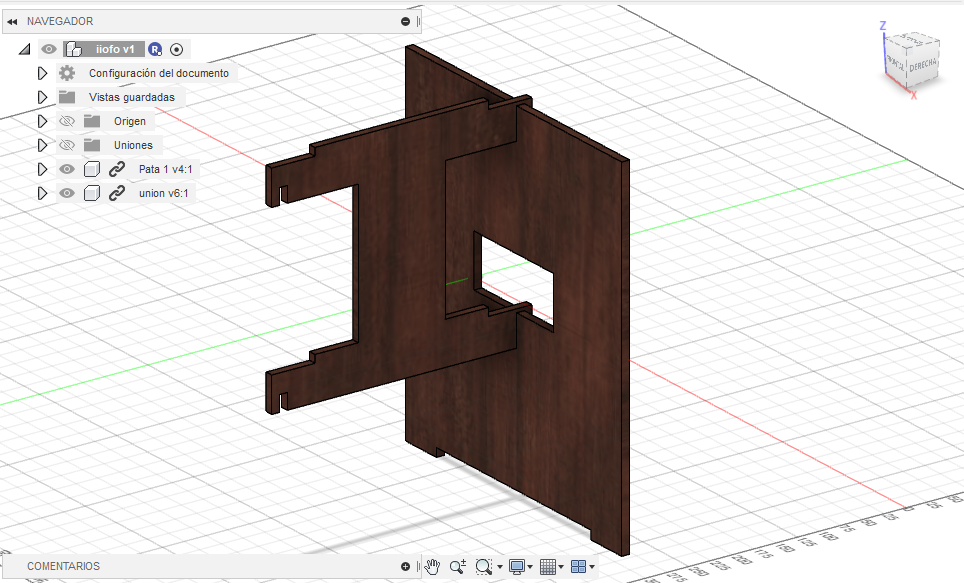Click the blue R badge next to iiofo v1
This screenshot has width=964, height=583.
click(x=156, y=49)
